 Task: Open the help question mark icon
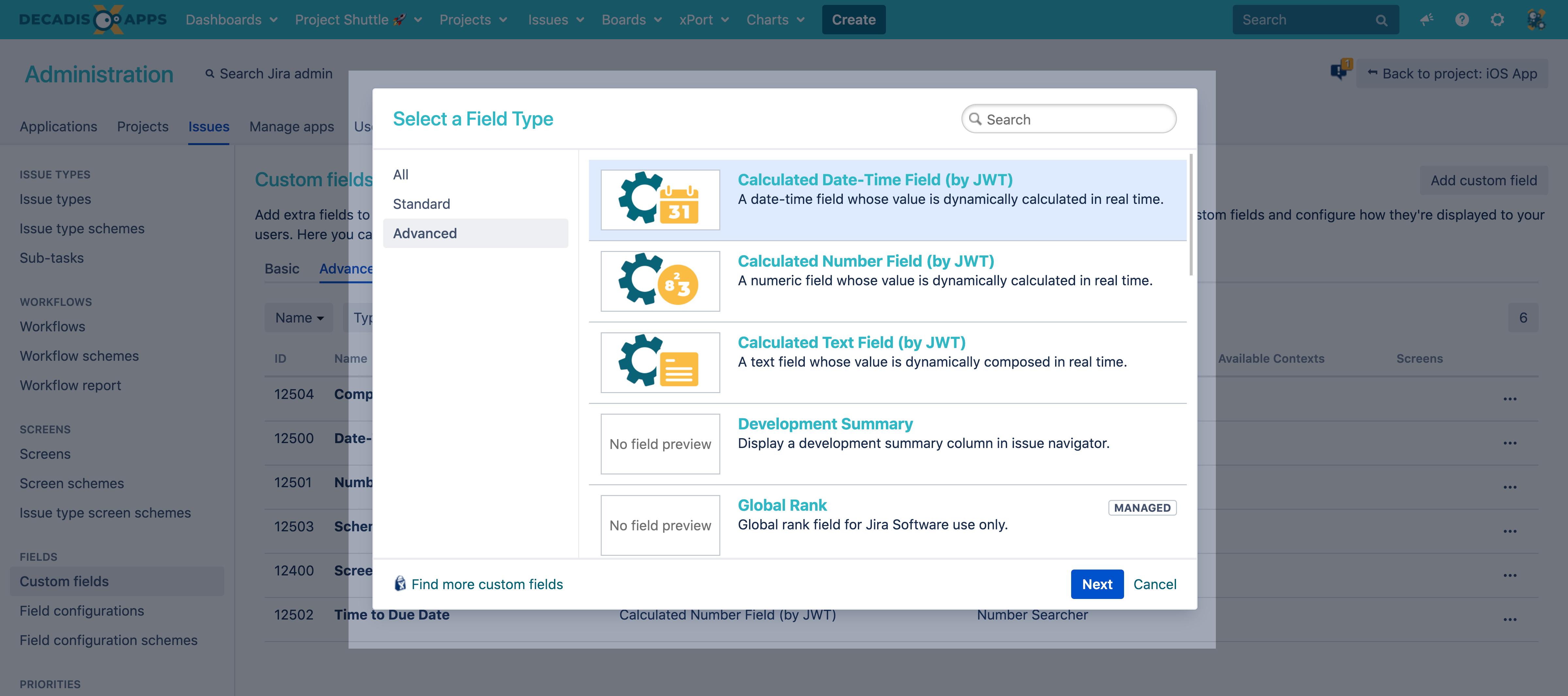1462,20
